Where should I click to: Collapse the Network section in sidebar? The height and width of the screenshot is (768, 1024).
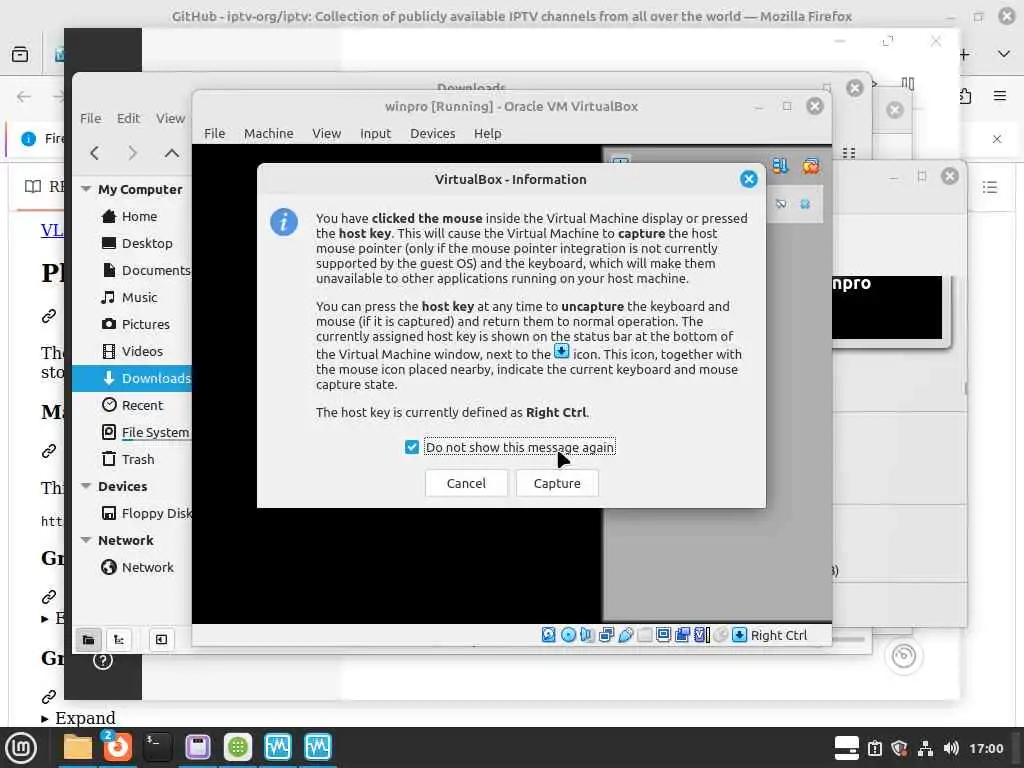coord(86,540)
